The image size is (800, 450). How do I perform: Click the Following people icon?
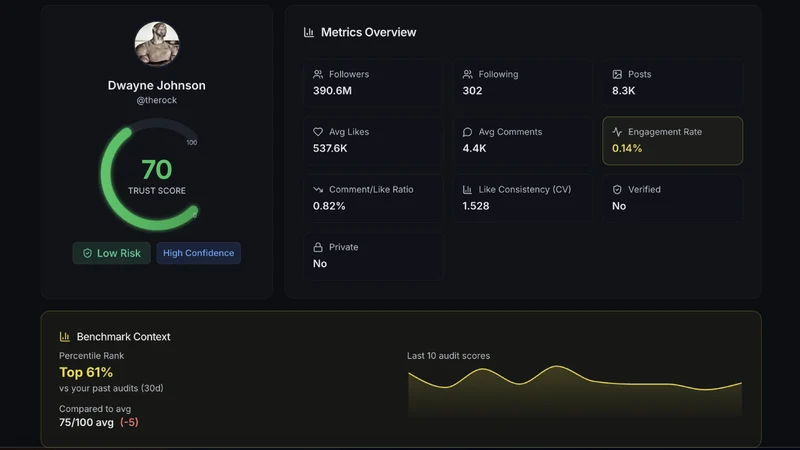pos(467,74)
